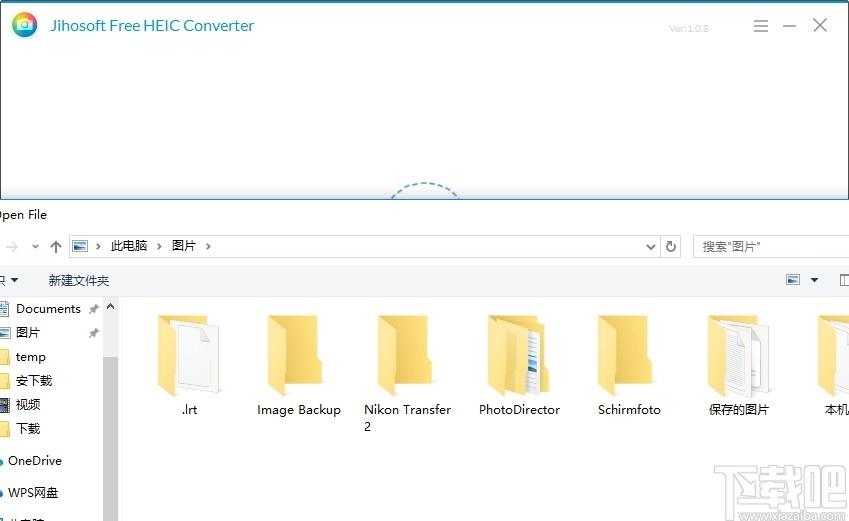
Task: Refresh the 图片 folder view
Action: coord(670,246)
